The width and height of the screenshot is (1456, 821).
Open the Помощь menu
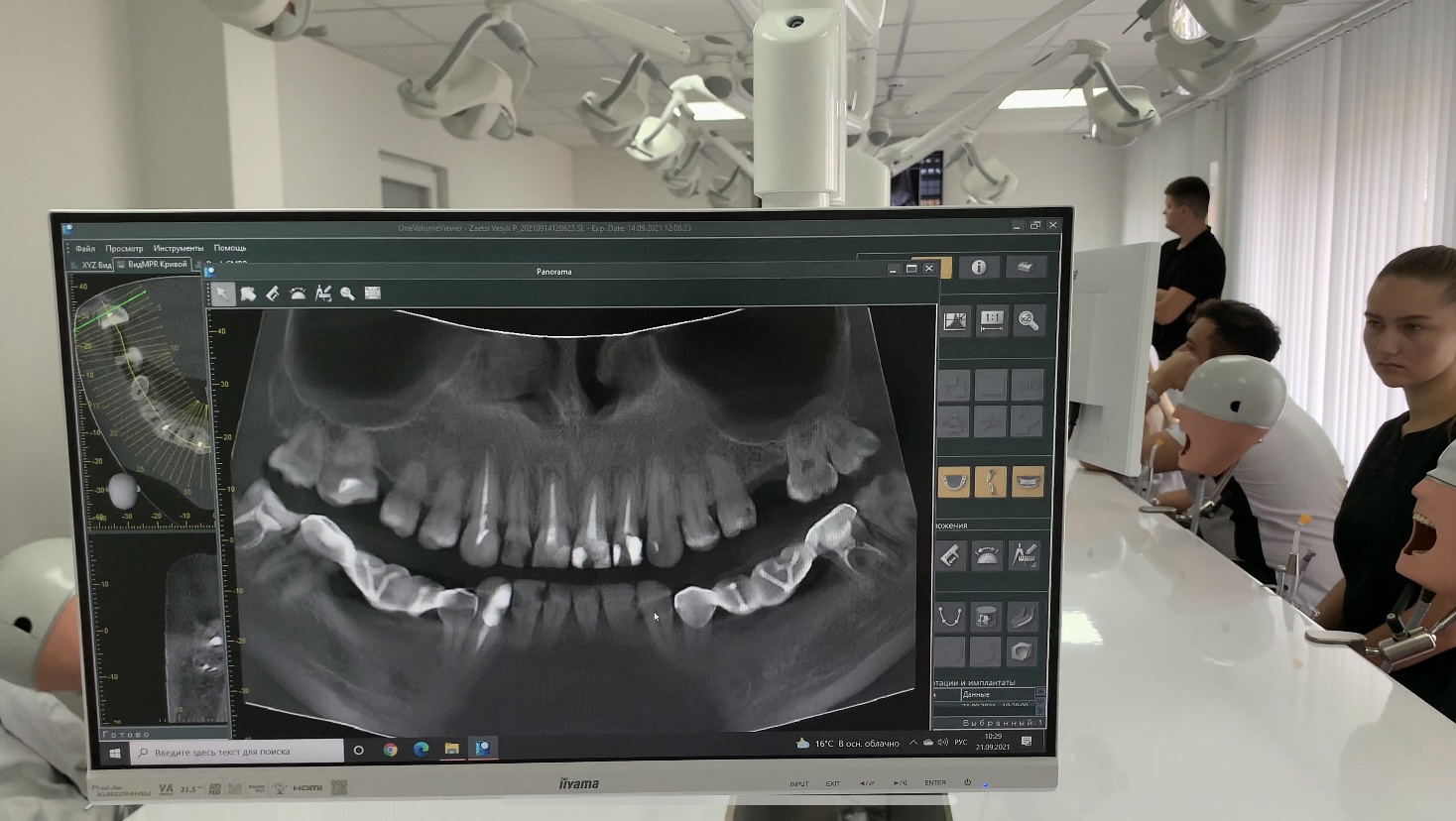(230, 249)
